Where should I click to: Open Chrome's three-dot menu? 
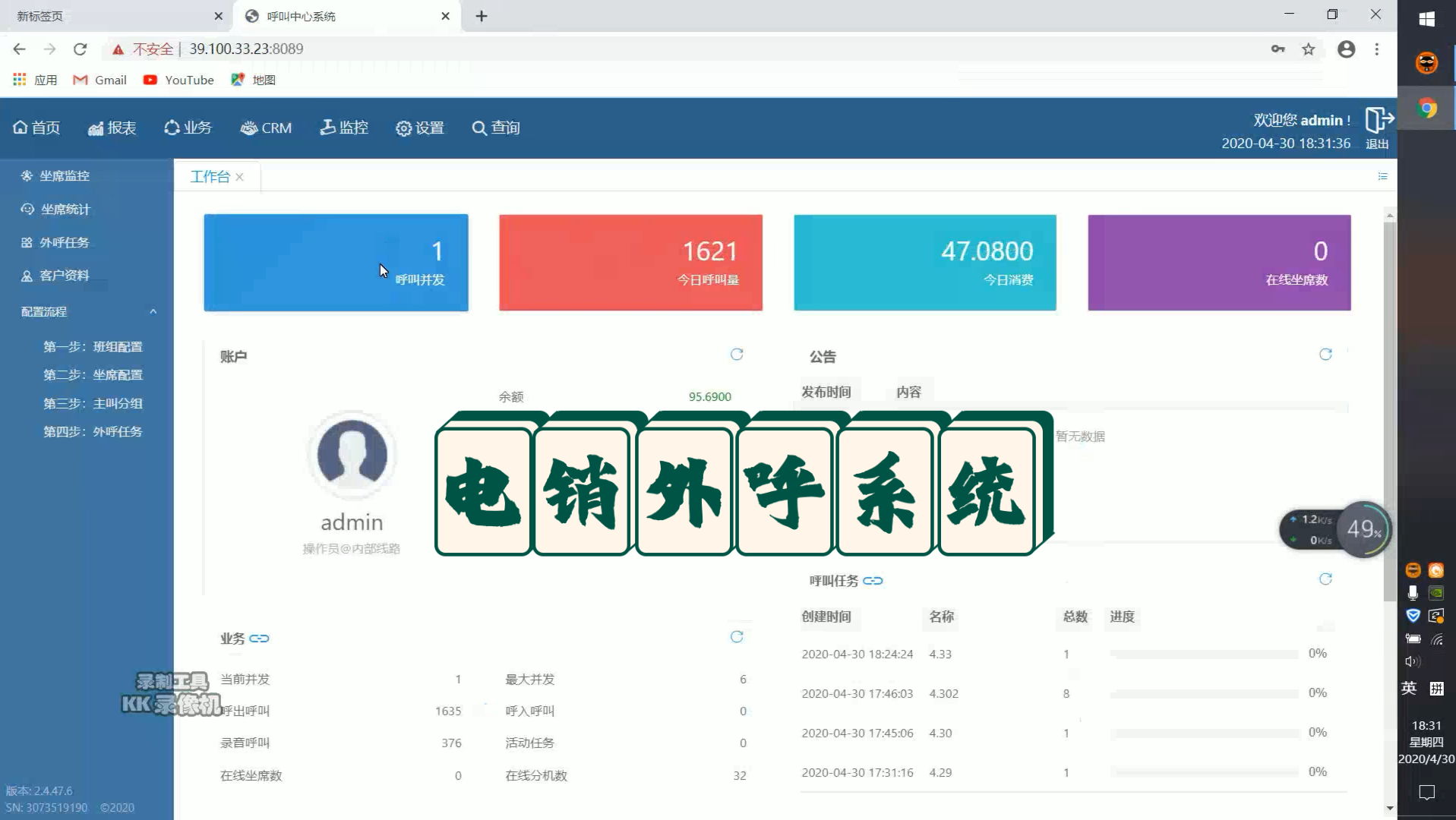1376,49
